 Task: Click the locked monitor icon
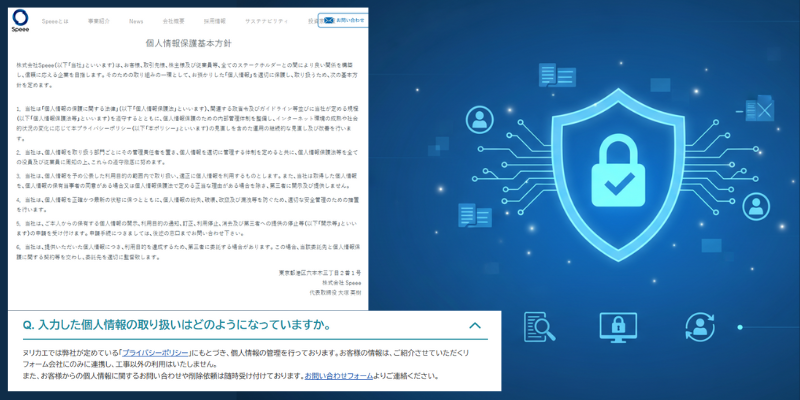coord(618,328)
